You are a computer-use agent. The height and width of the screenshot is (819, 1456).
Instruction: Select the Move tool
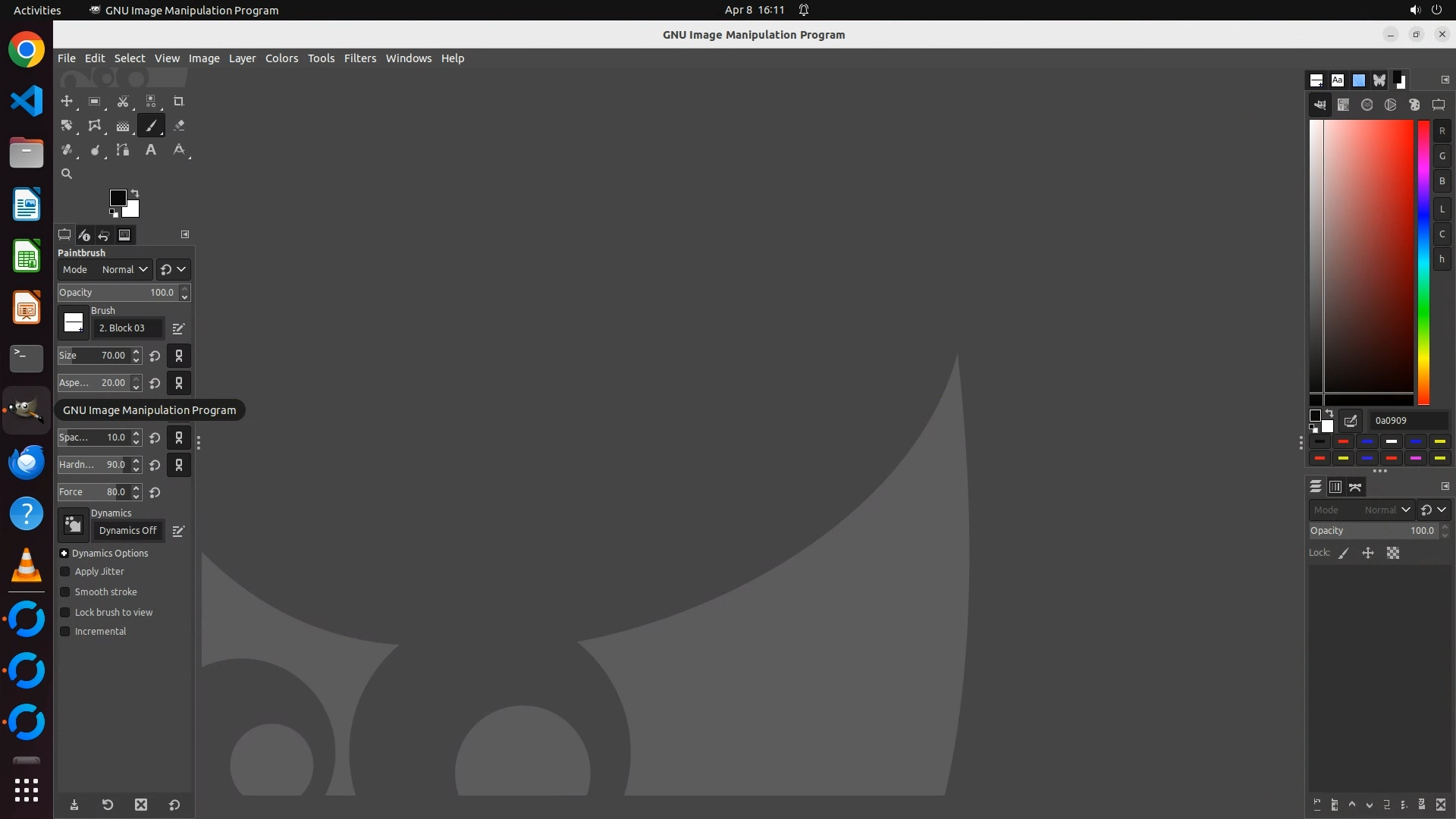click(x=67, y=102)
